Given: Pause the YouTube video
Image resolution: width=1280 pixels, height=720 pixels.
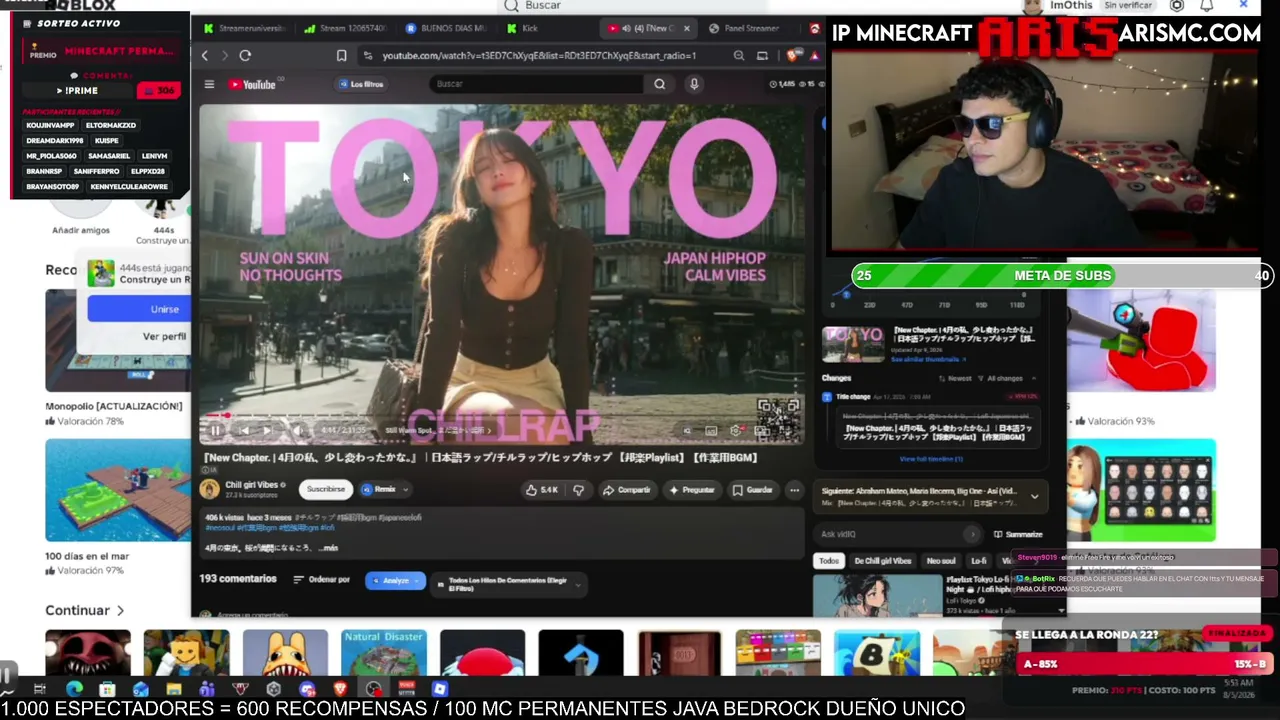Looking at the screenshot, I should (215, 431).
